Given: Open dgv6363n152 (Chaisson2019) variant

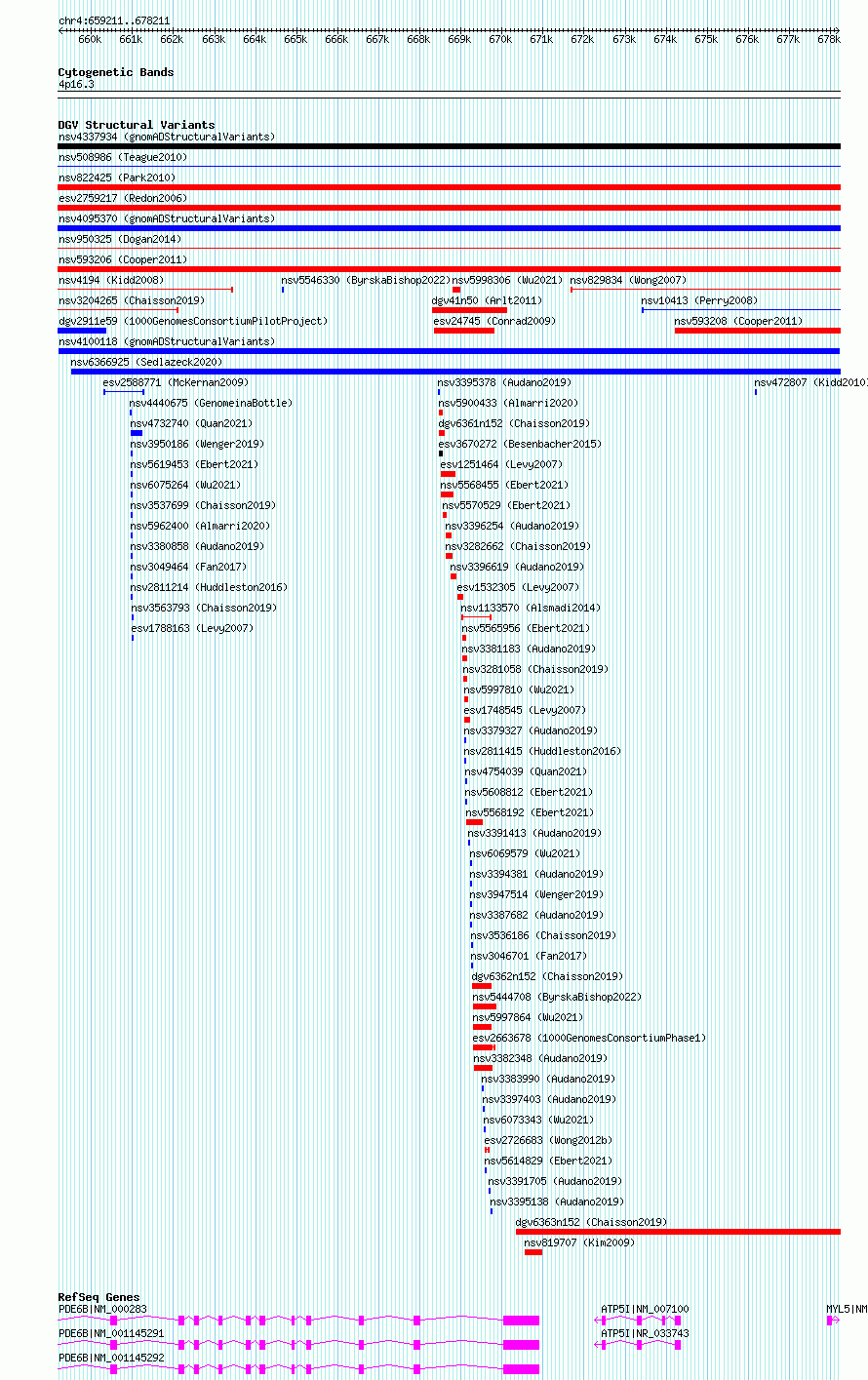Looking at the screenshot, I should tap(591, 1222).
